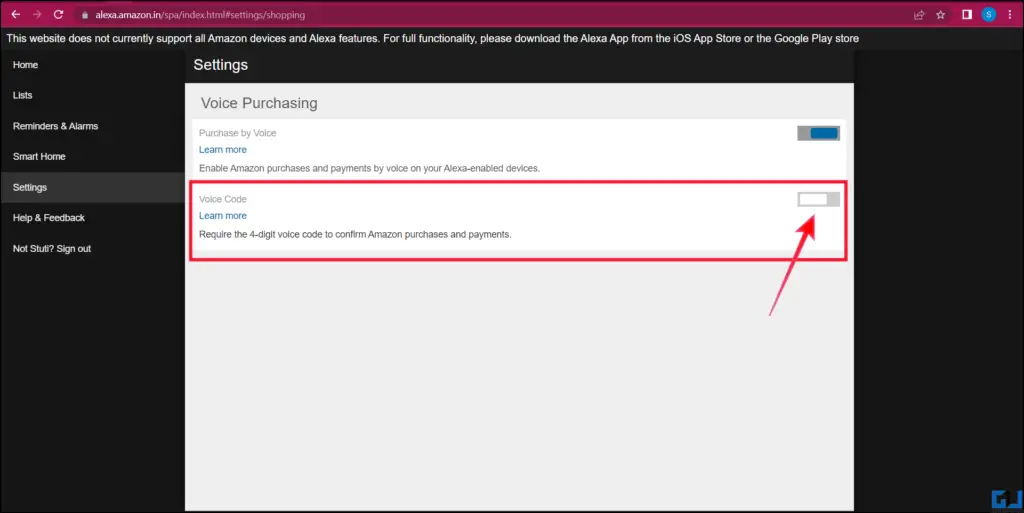The height and width of the screenshot is (513, 1024).
Task: Reload the page with refresh icon
Action: coord(58,14)
